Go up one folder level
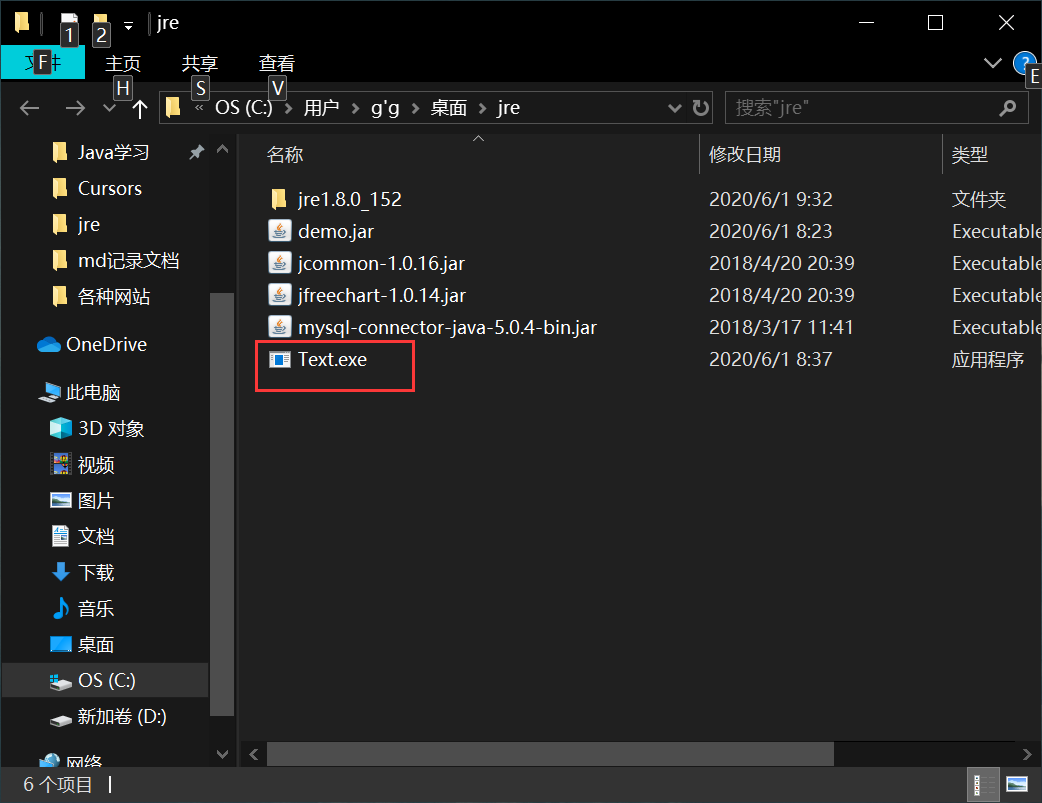1042x803 pixels. click(140, 108)
